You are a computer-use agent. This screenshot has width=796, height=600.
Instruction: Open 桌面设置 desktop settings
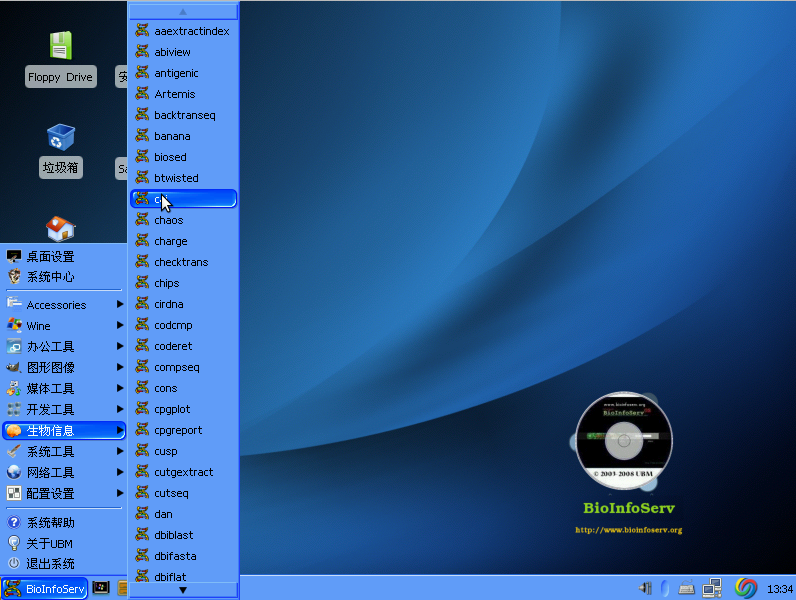tap(64, 256)
